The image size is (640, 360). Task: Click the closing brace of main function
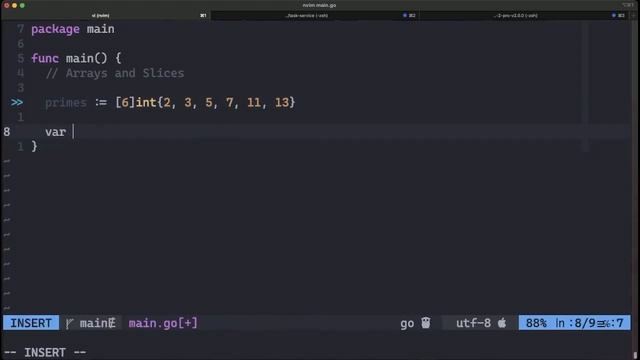(34, 146)
